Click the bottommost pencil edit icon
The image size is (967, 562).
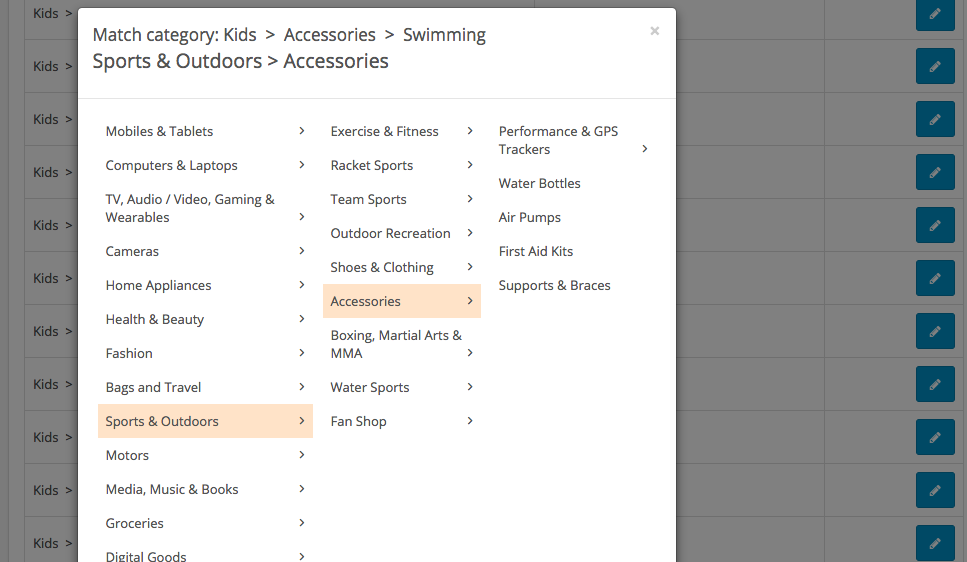pos(935,543)
